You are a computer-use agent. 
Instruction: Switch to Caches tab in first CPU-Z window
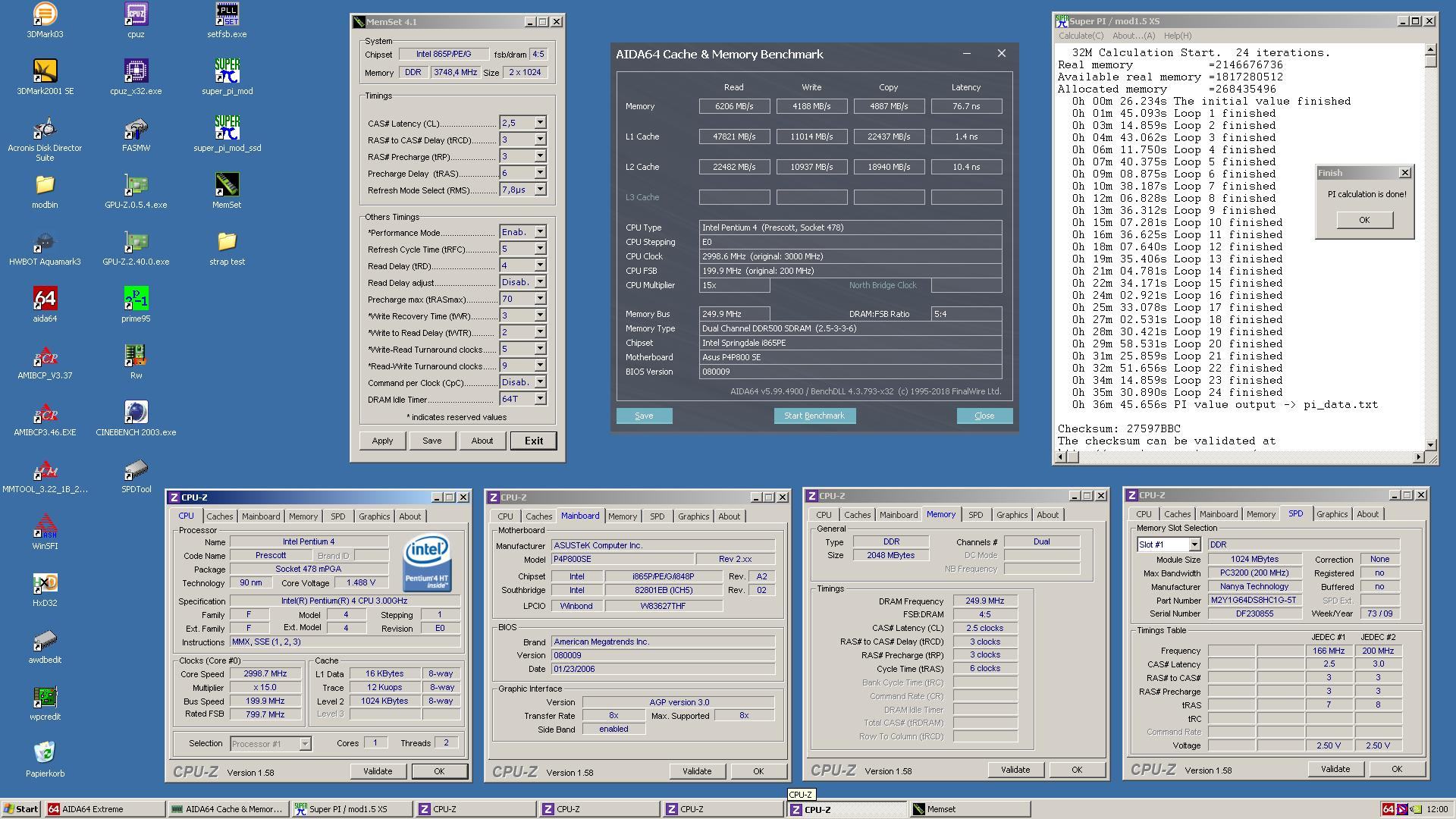220,516
